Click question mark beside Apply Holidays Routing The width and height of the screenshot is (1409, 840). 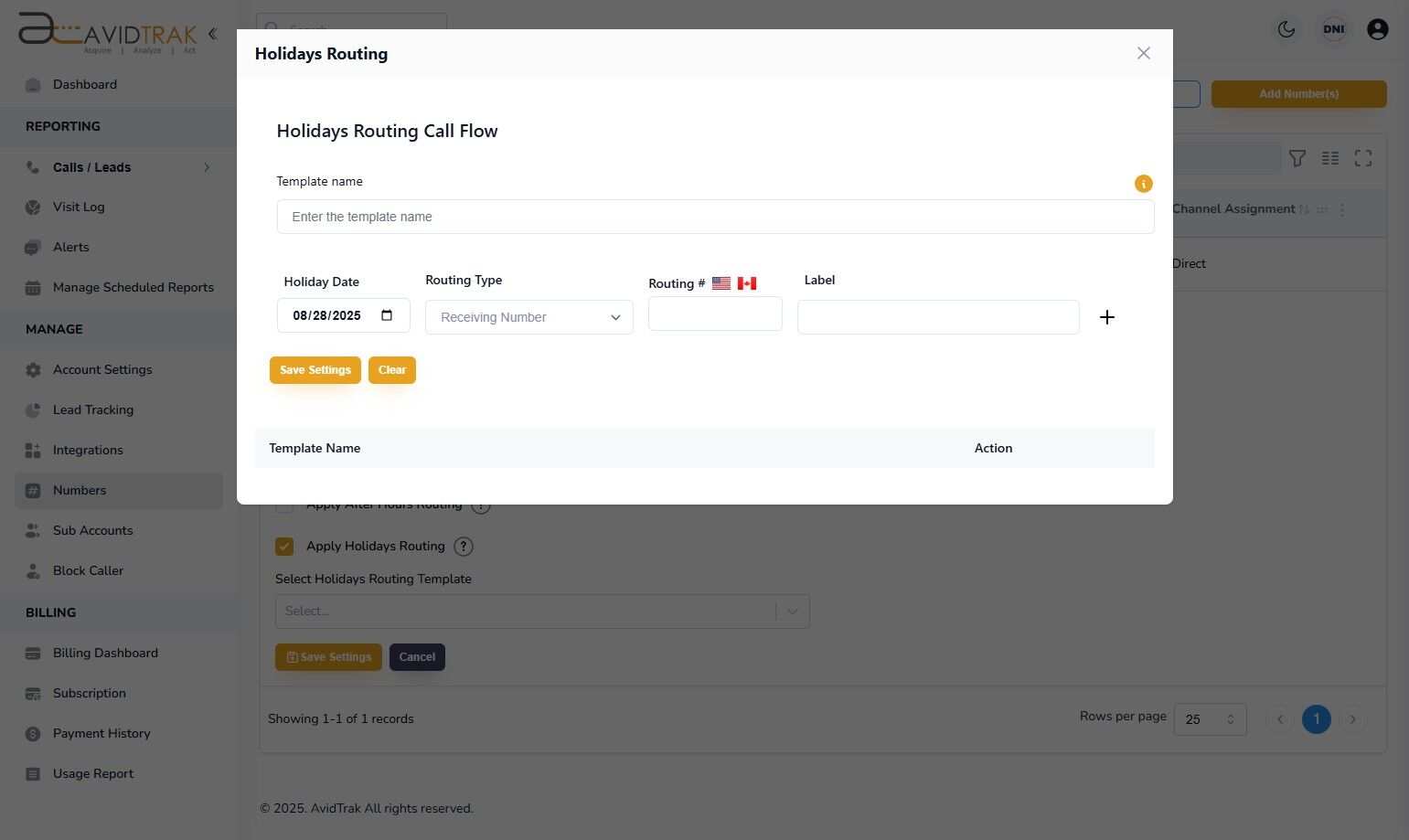pos(464,546)
